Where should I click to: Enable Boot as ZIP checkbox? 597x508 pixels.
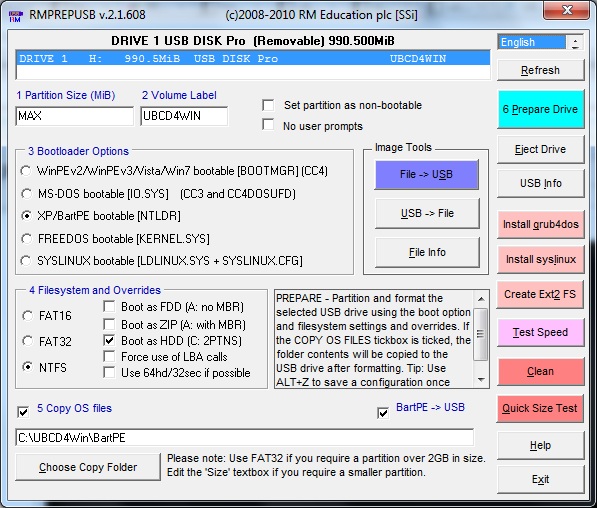[109, 324]
